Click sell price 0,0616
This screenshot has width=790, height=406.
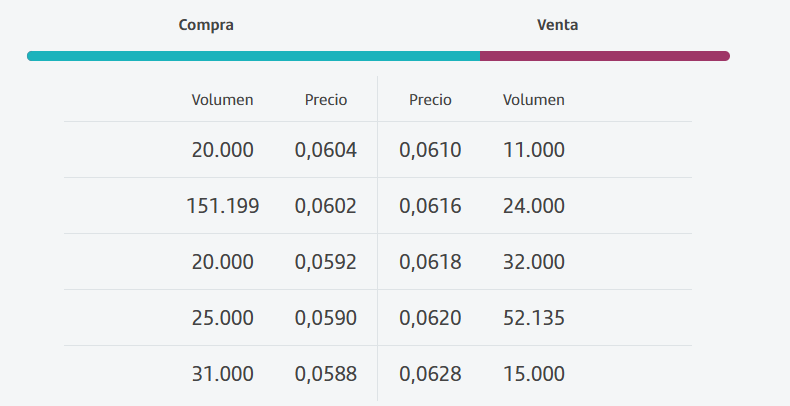pyautogui.click(x=430, y=206)
